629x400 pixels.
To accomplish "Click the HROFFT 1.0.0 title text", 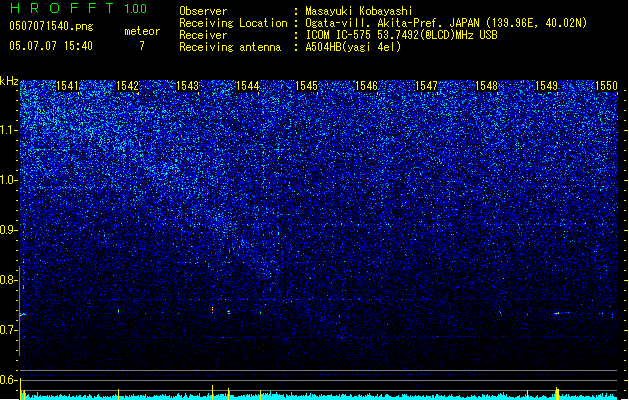I will tap(79, 8).
